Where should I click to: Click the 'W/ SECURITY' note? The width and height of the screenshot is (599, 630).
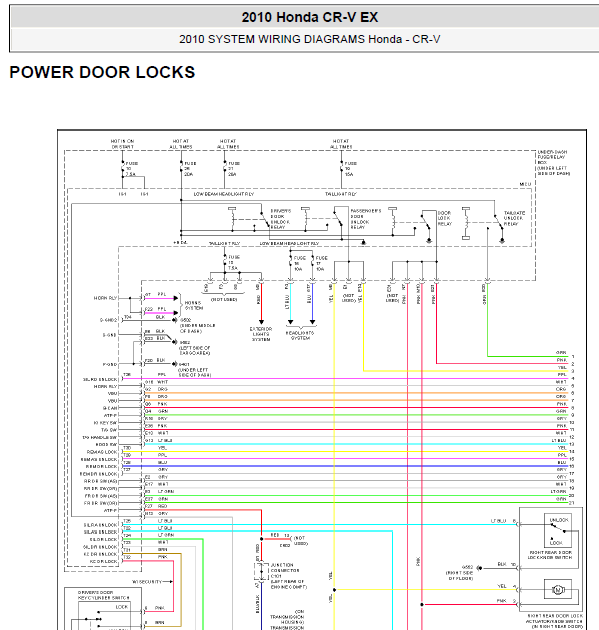pos(147,582)
